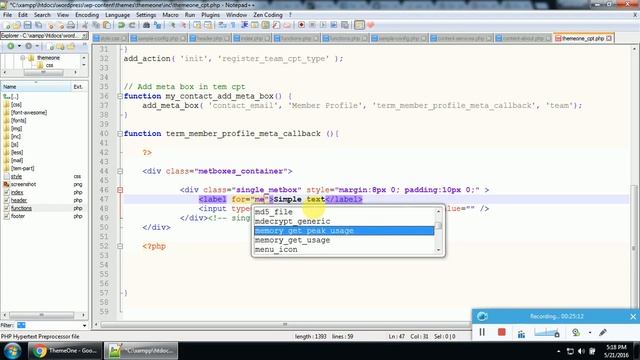Click the webcam icon in recorder

[576, 332]
